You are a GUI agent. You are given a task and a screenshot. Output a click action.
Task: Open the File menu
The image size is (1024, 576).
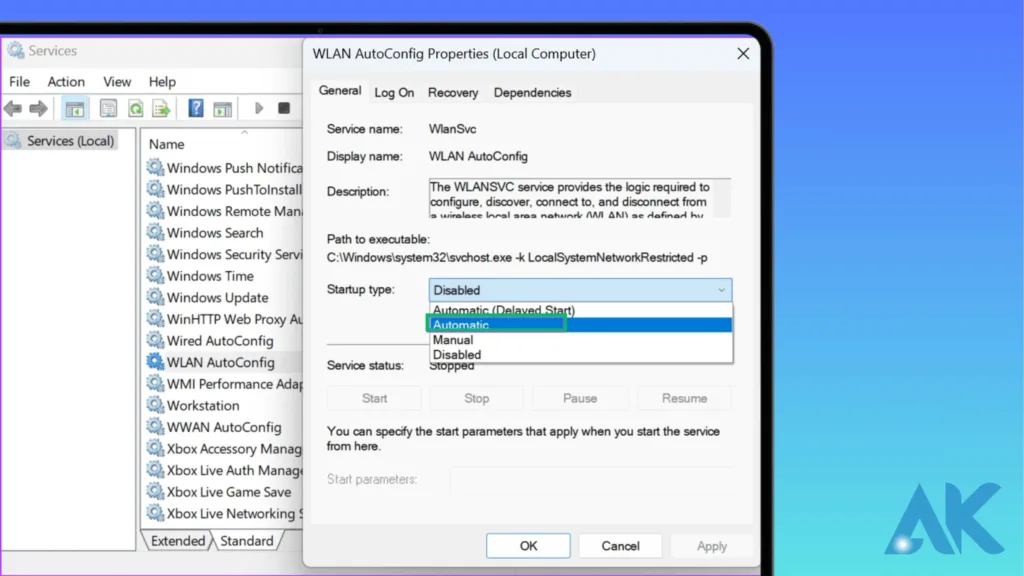[x=20, y=82]
